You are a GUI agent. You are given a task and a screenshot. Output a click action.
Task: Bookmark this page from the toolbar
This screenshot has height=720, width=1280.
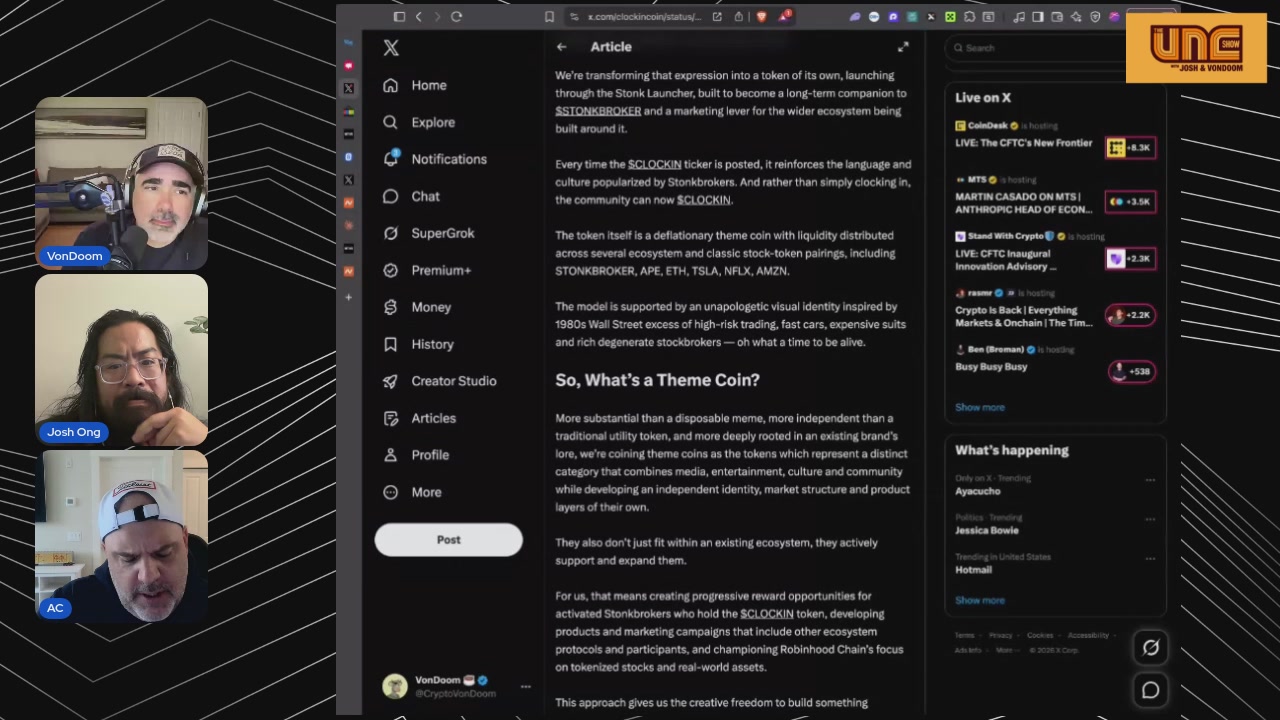tap(549, 16)
